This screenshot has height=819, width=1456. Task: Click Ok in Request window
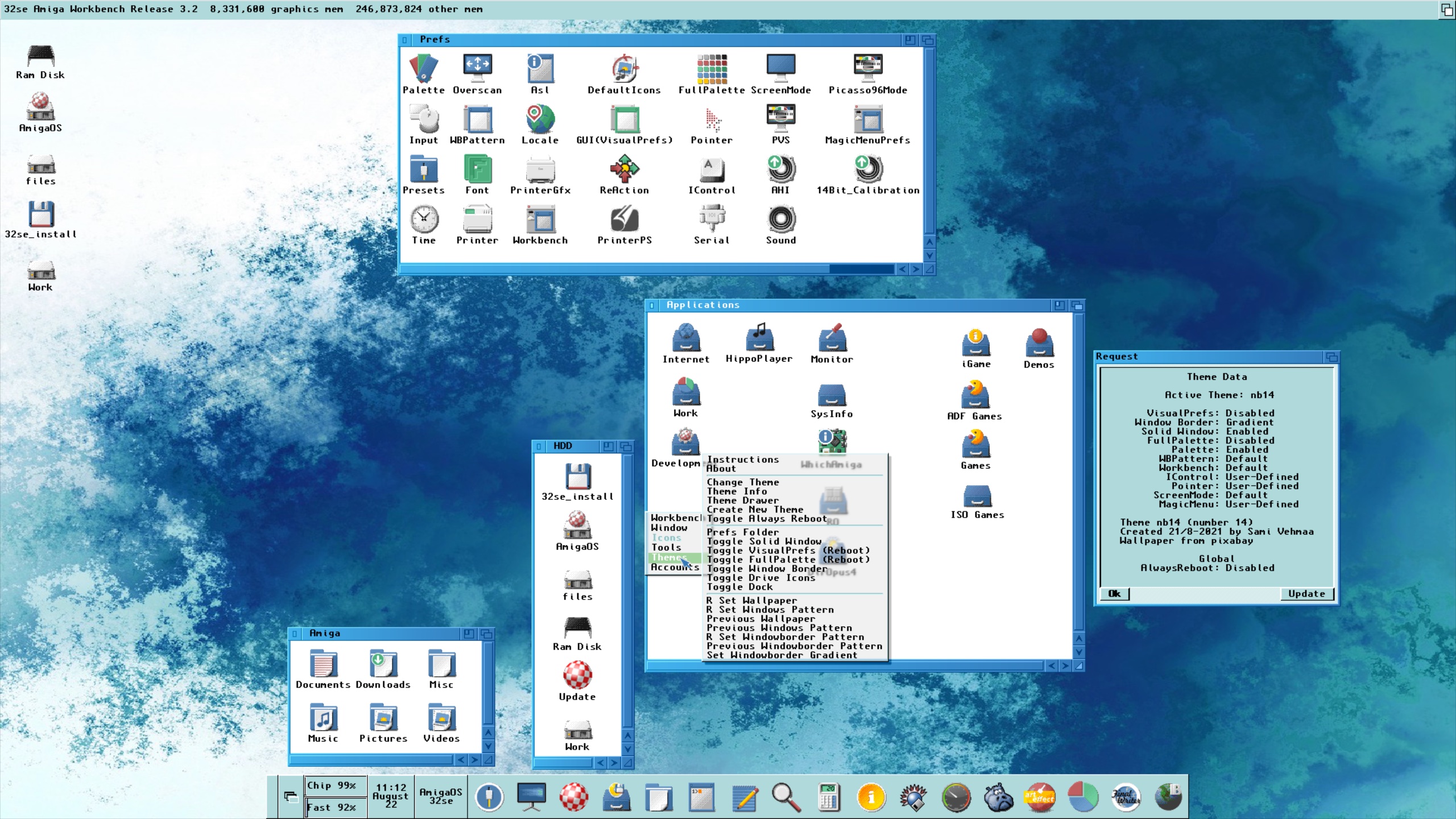click(1114, 594)
